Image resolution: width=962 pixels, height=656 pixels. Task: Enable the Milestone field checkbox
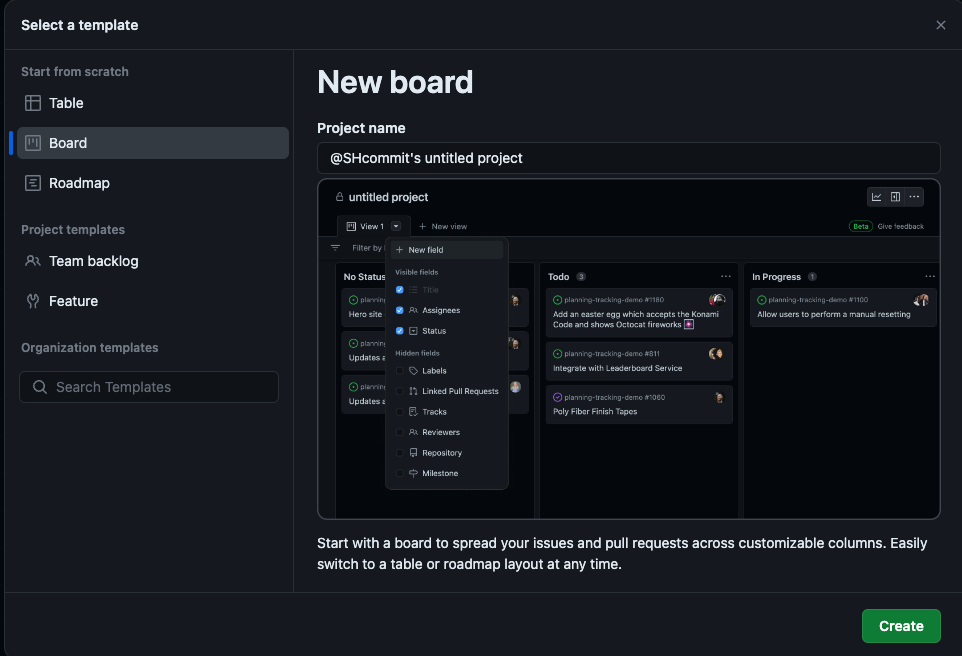point(399,473)
